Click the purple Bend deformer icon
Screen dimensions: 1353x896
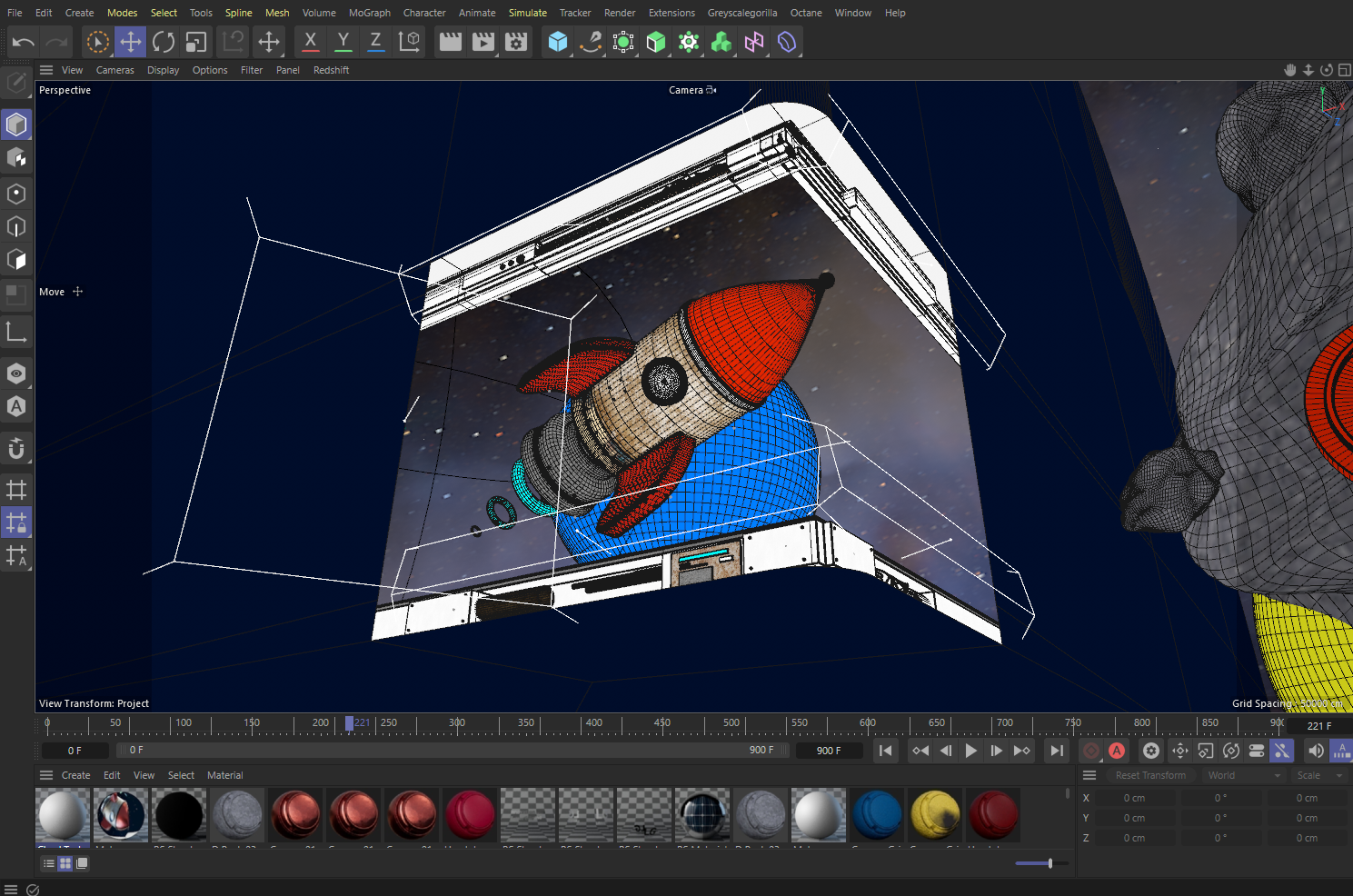coord(787,42)
